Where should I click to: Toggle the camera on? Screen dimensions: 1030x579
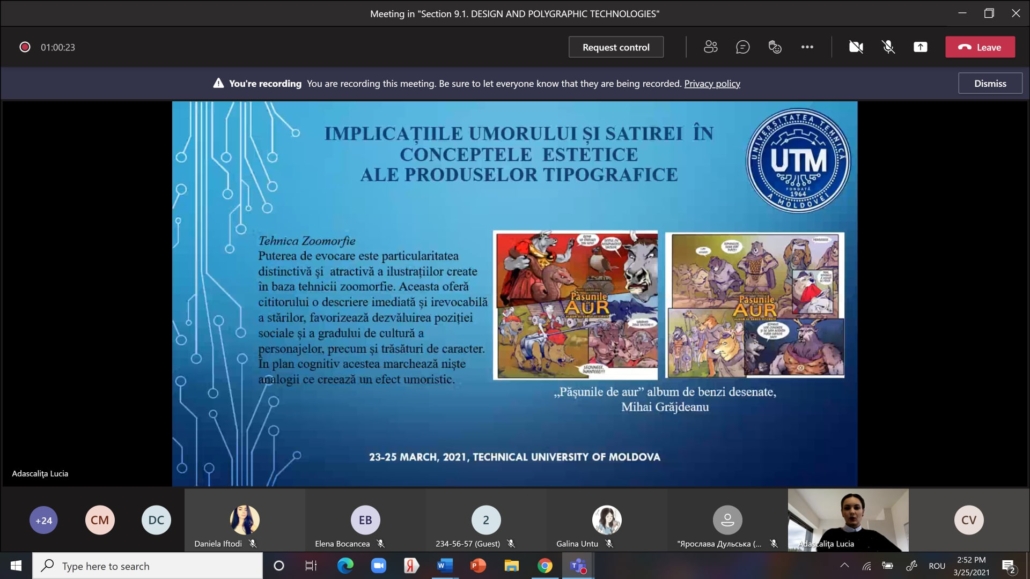point(856,47)
